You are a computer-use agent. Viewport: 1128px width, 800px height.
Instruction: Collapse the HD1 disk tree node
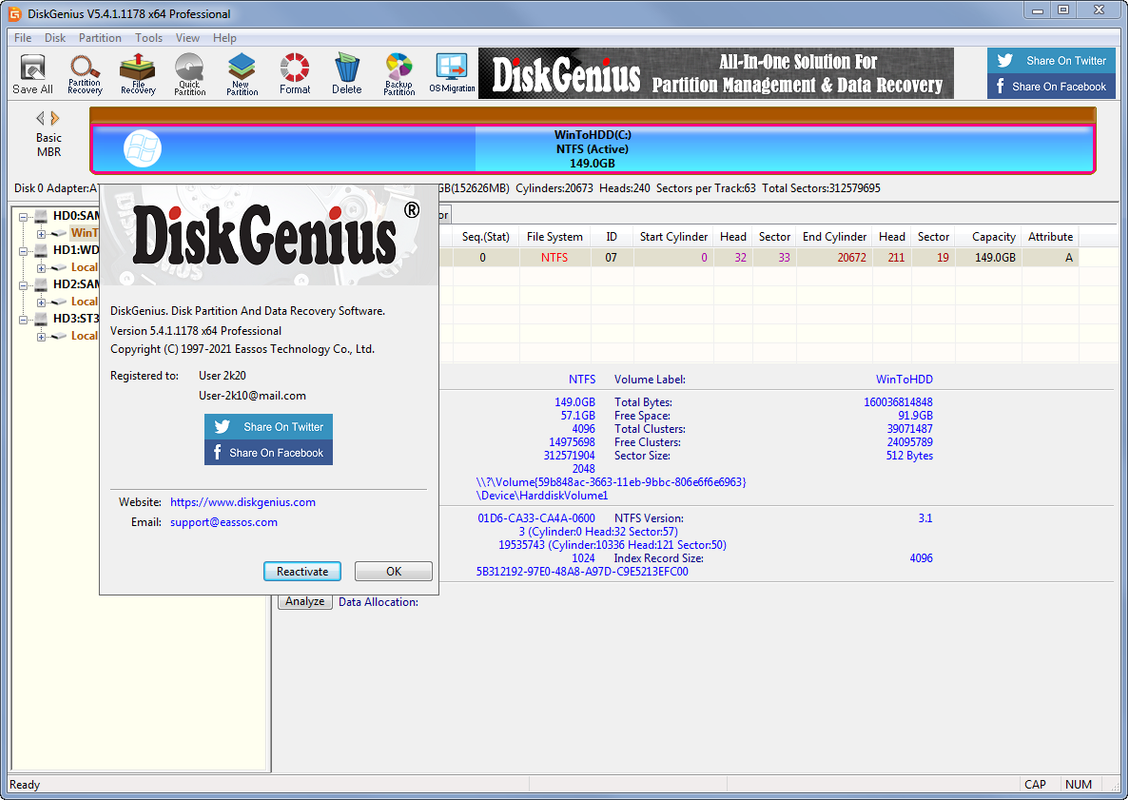point(24,251)
